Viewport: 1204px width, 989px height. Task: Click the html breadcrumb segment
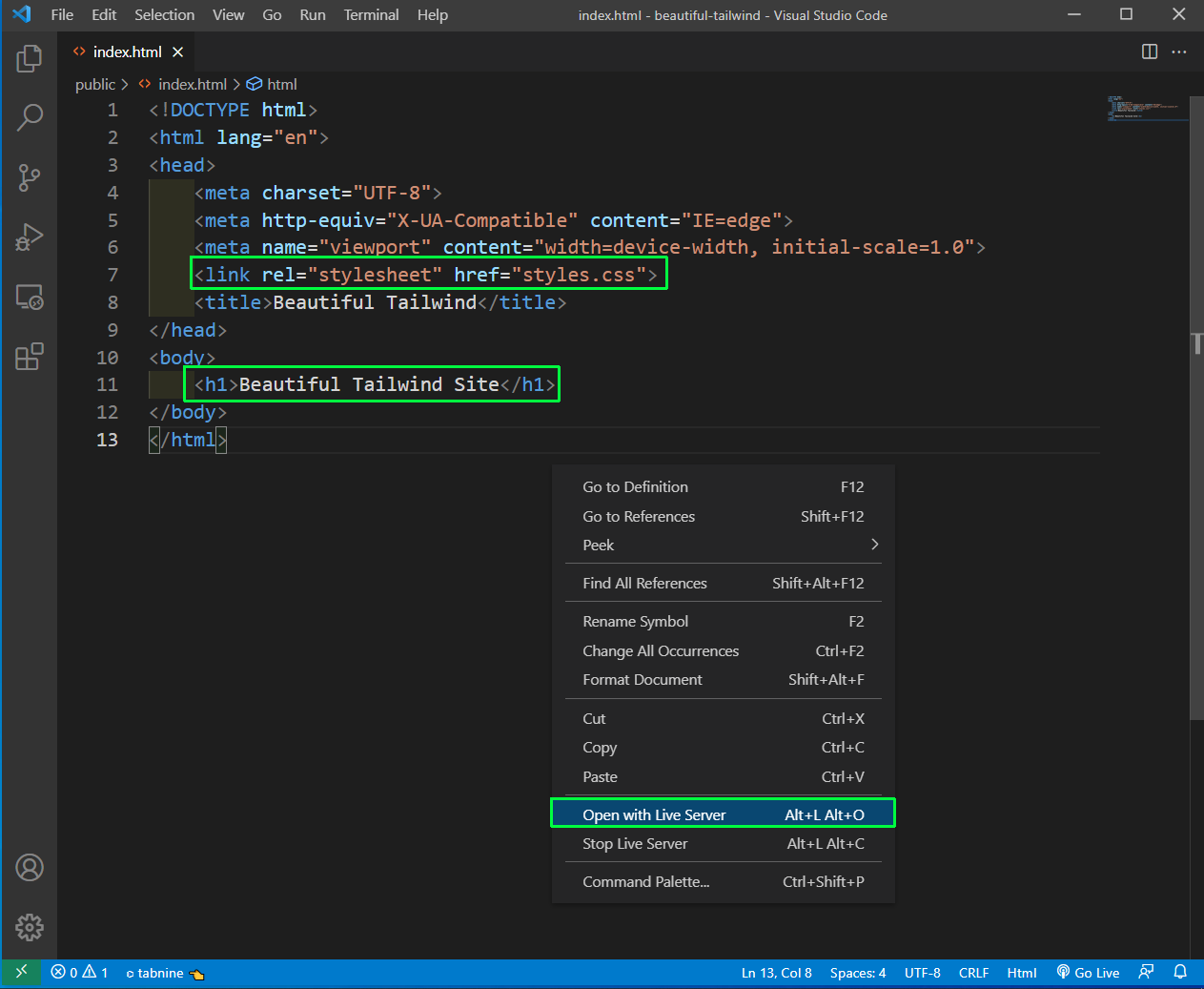(273, 84)
